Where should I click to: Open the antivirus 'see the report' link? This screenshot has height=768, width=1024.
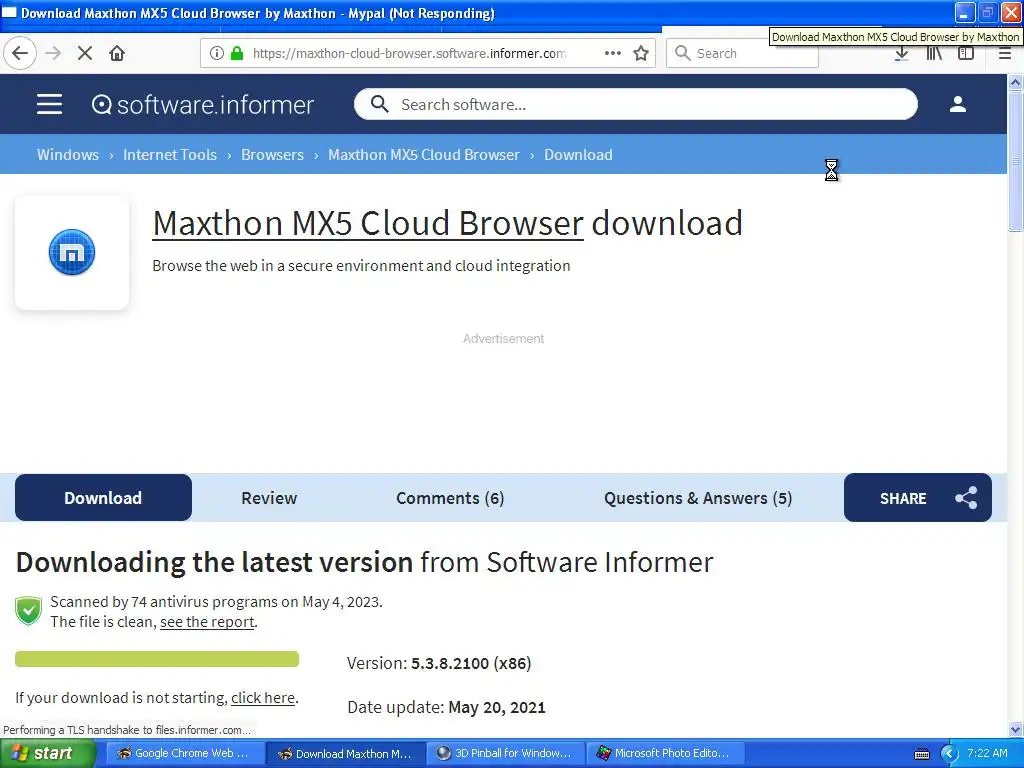click(207, 622)
